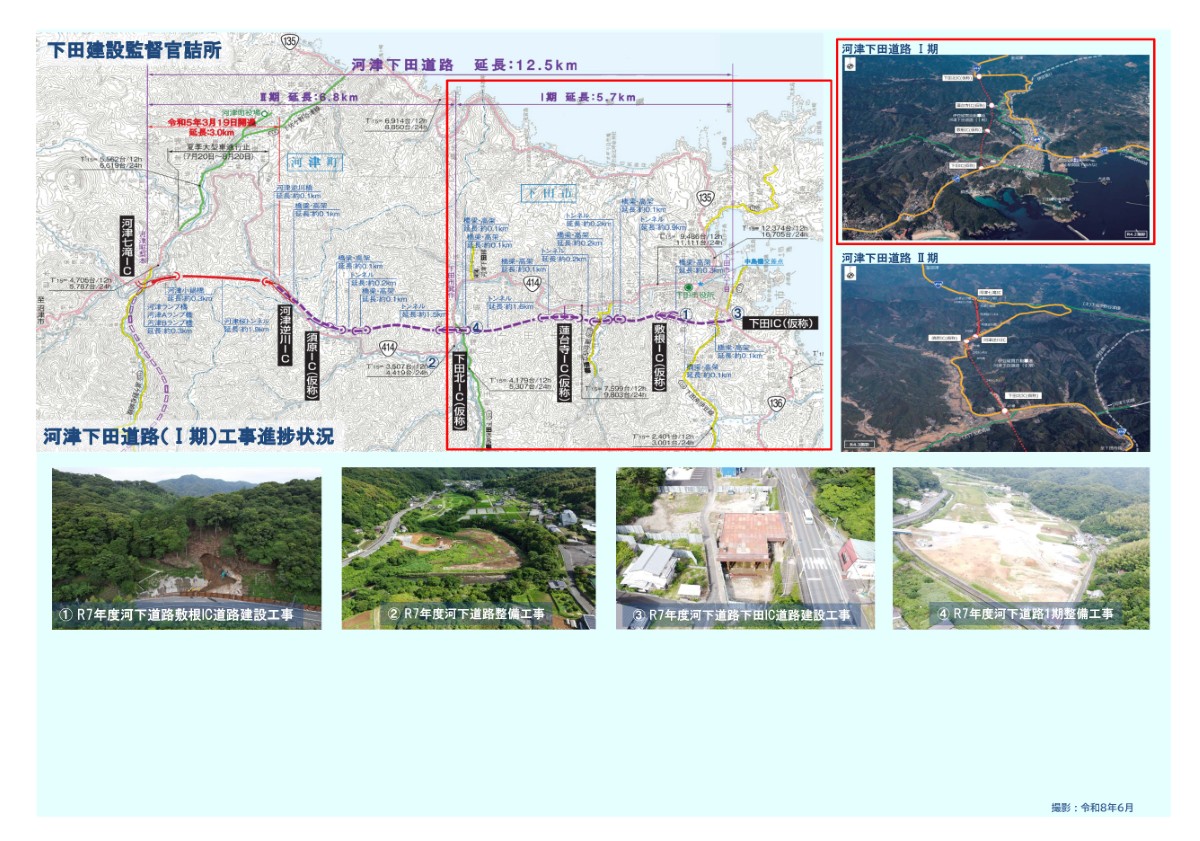The height and width of the screenshot is (841, 1200).
Task: Open photo ③ 下田IC道路建設工事
Action: click(745, 548)
